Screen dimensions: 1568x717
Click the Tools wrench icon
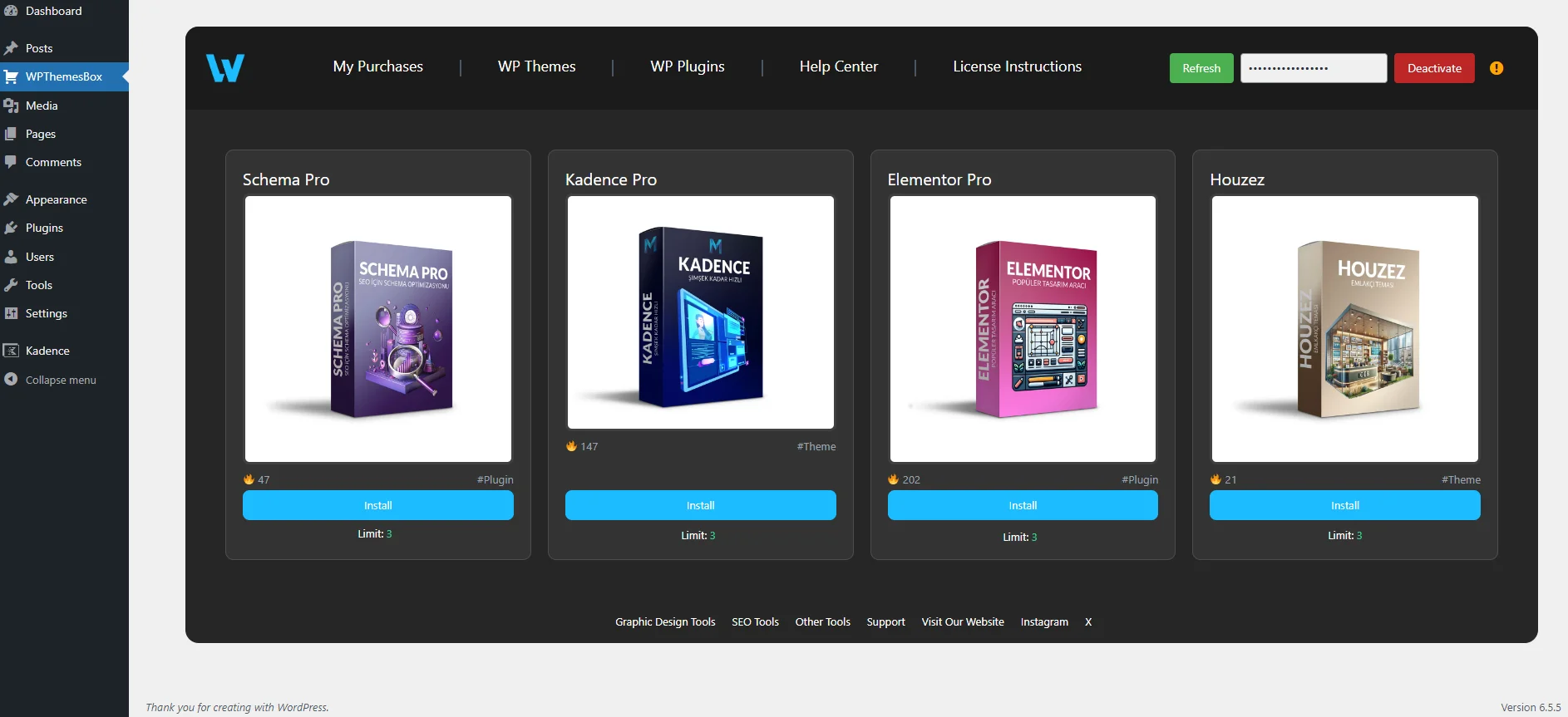point(11,285)
